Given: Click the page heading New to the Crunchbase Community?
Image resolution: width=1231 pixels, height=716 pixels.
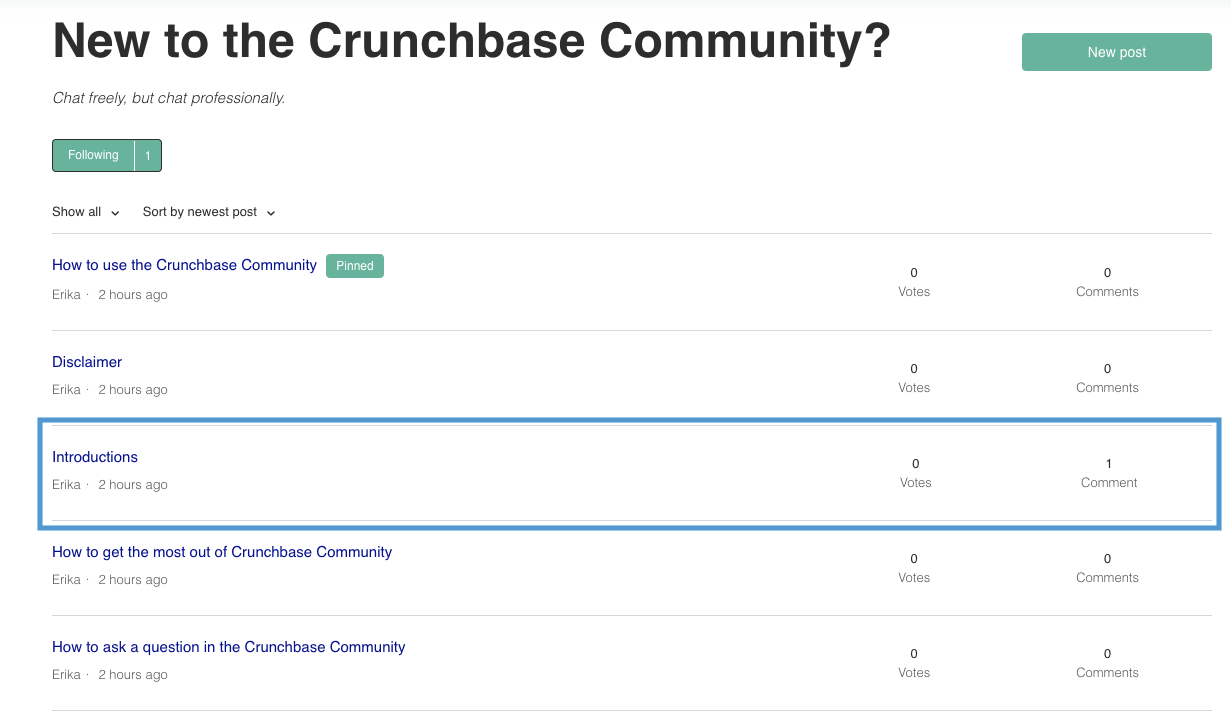Looking at the screenshot, I should [x=471, y=42].
